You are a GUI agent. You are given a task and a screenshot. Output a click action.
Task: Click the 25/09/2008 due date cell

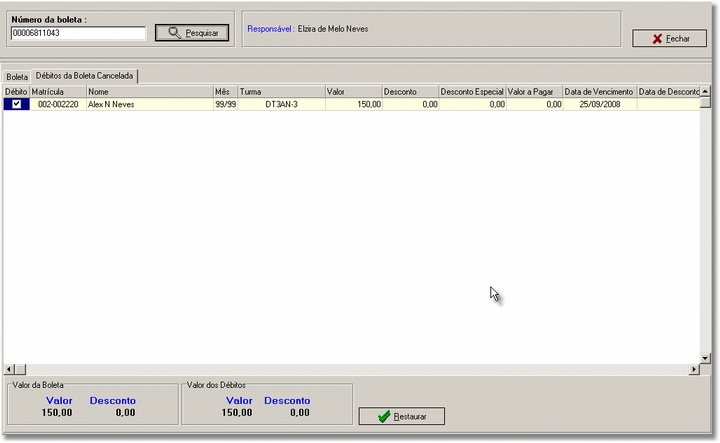pyautogui.click(x=599, y=104)
